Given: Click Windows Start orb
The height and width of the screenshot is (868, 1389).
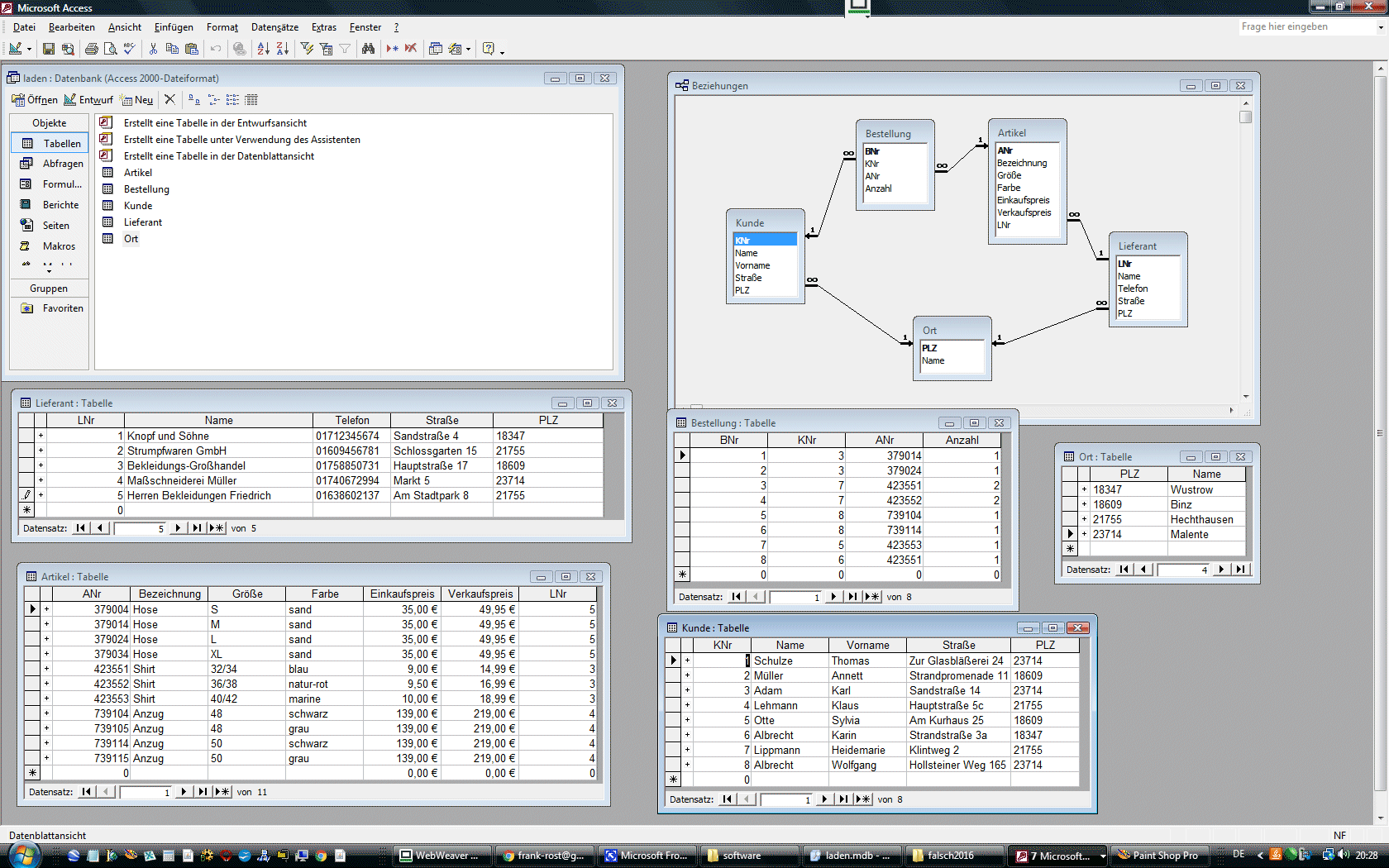Looking at the screenshot, I should tap(23, 855).
